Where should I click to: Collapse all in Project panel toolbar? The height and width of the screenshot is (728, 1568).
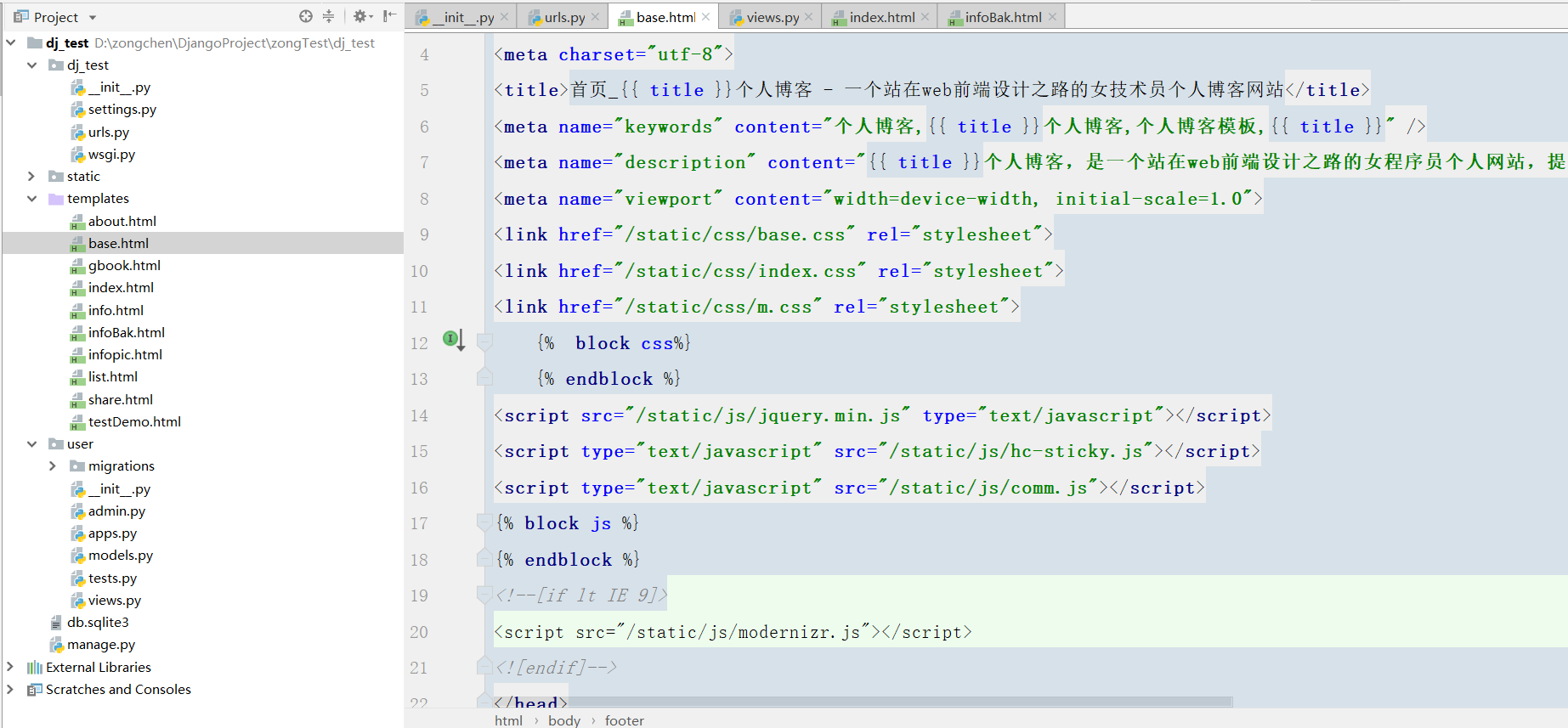coord(329,16)
